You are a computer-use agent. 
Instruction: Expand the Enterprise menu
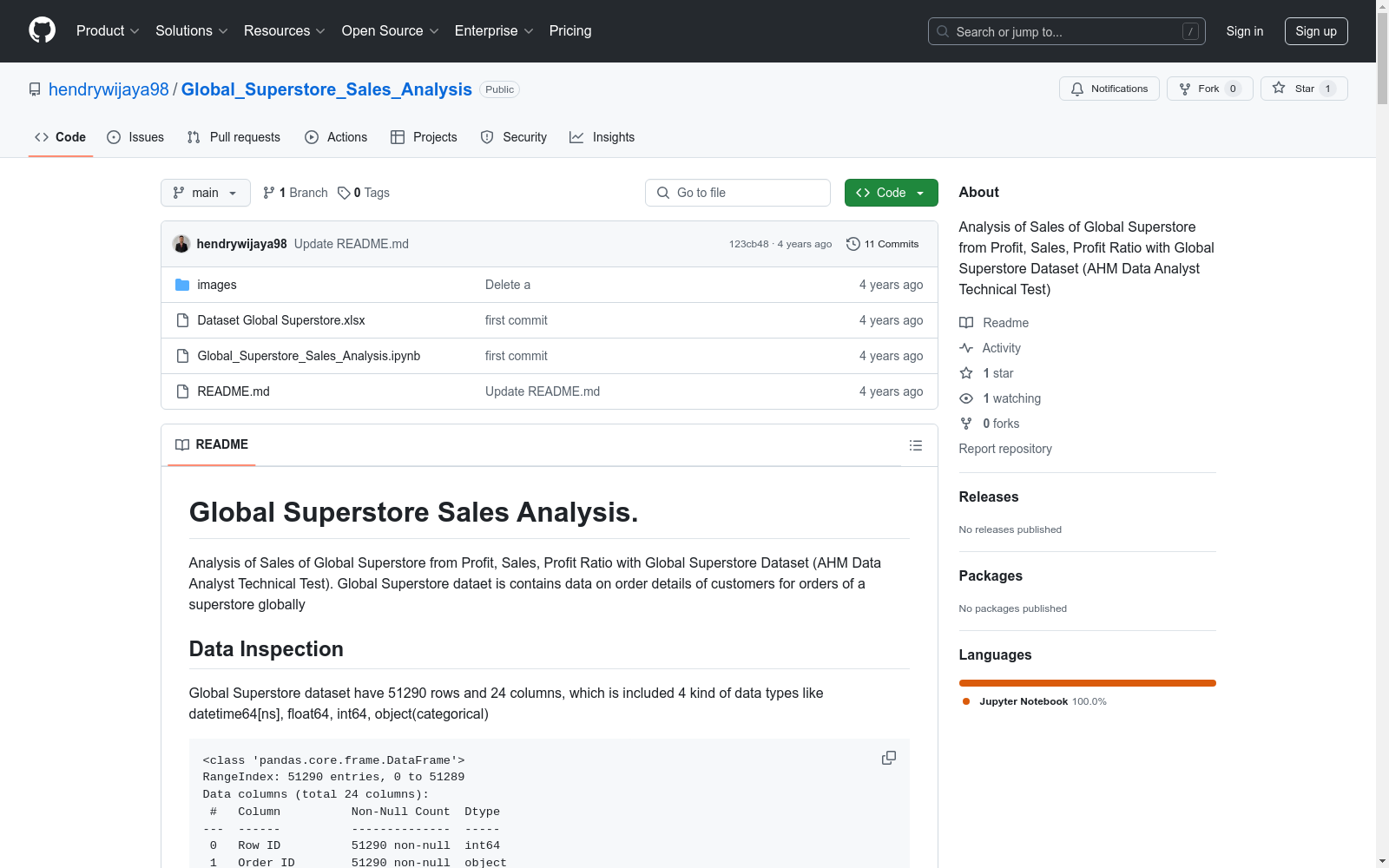494,30
